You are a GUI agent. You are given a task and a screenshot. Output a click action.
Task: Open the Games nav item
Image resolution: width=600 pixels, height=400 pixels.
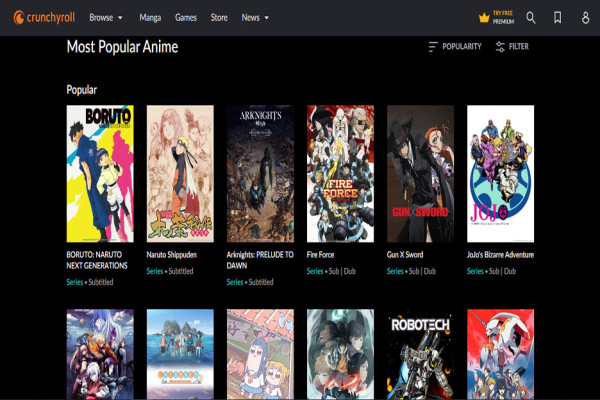(186, 18)
